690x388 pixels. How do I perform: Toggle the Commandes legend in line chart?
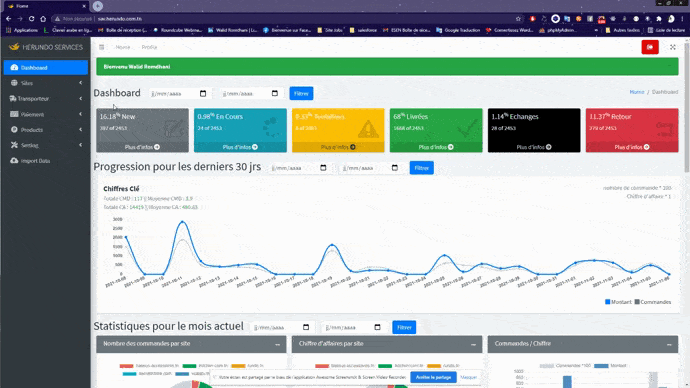(653, 302)
